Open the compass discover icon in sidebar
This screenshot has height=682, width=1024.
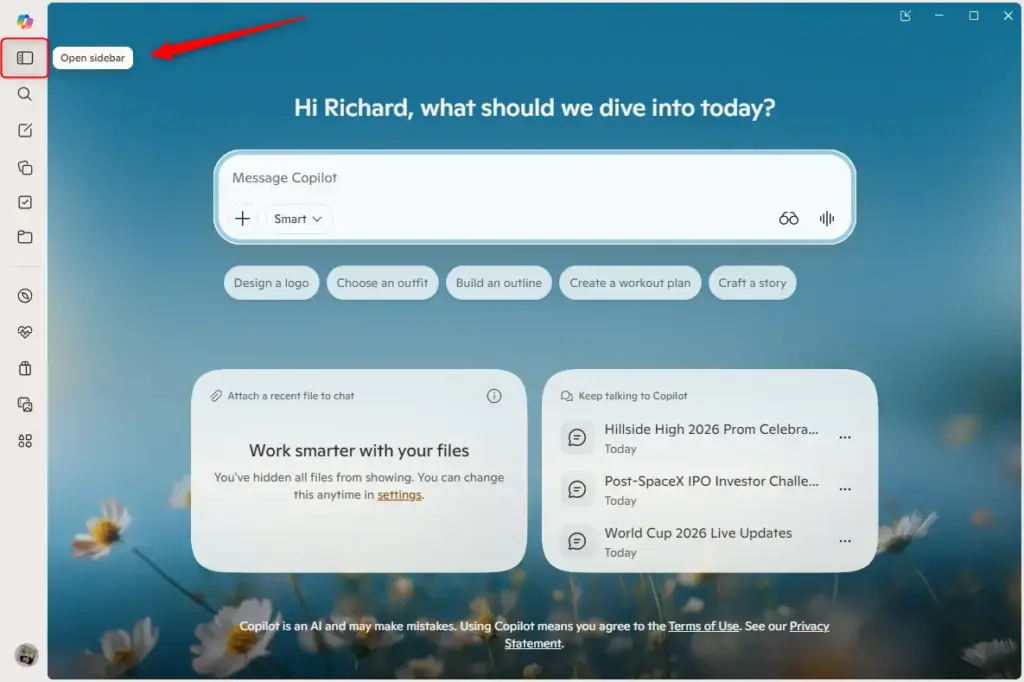[25, 296]
